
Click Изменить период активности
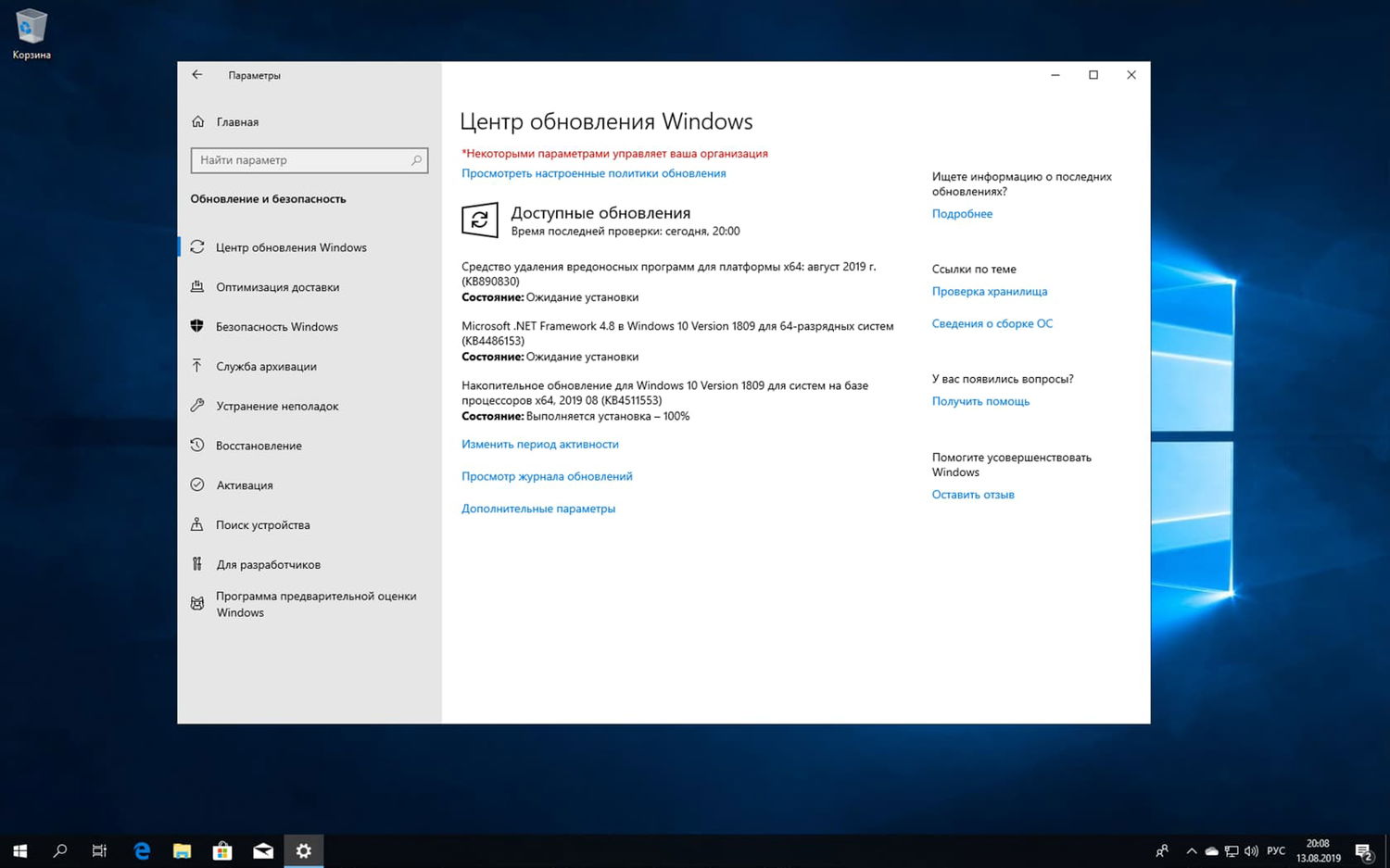pos(540,444)
